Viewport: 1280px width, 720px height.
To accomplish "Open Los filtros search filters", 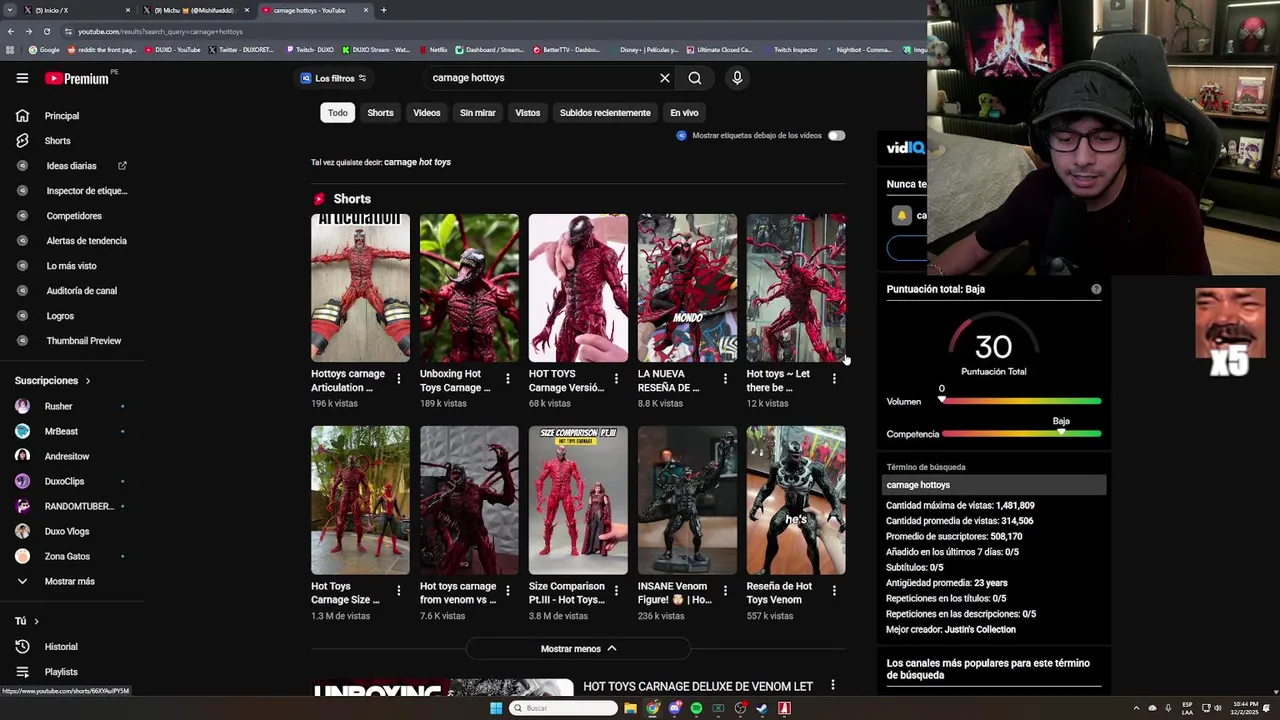I will tap(334, 78).
